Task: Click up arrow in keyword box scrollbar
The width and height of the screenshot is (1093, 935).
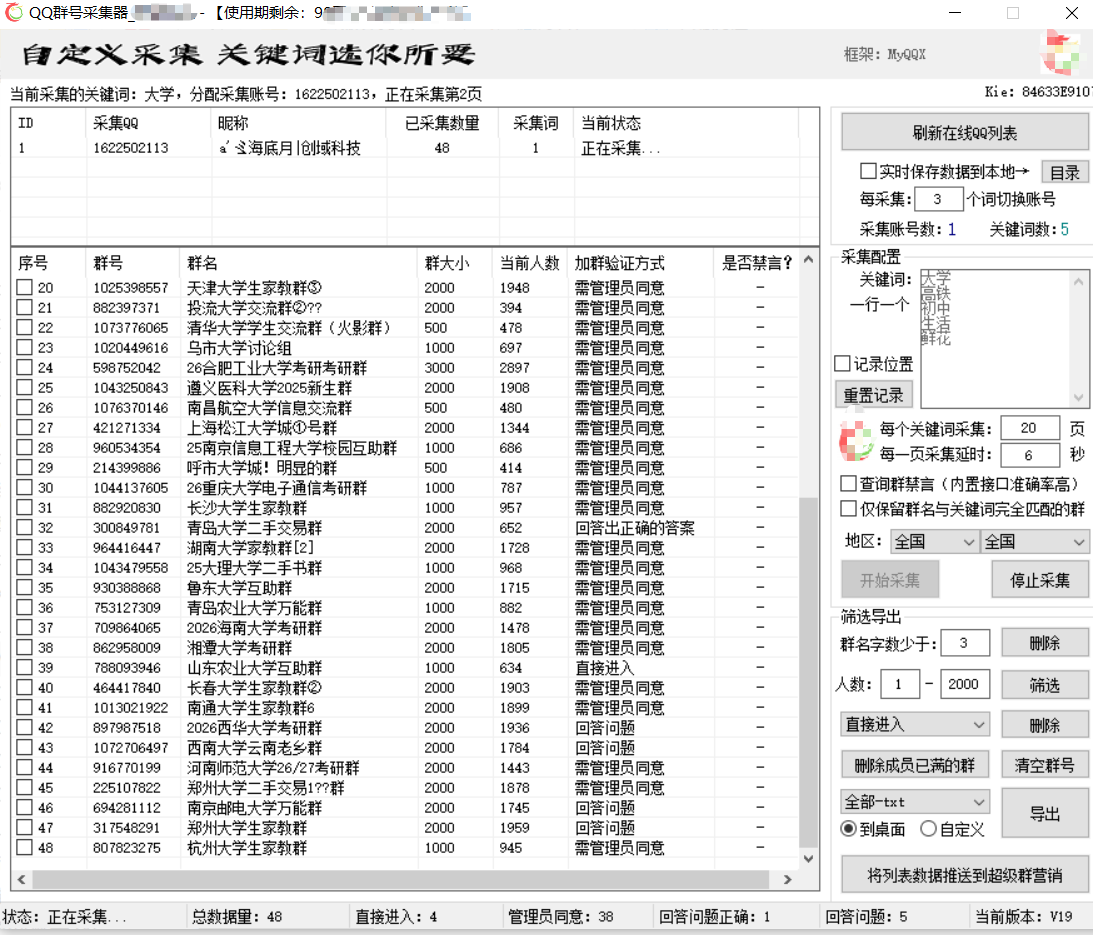Action: [x=1078, y=282]
